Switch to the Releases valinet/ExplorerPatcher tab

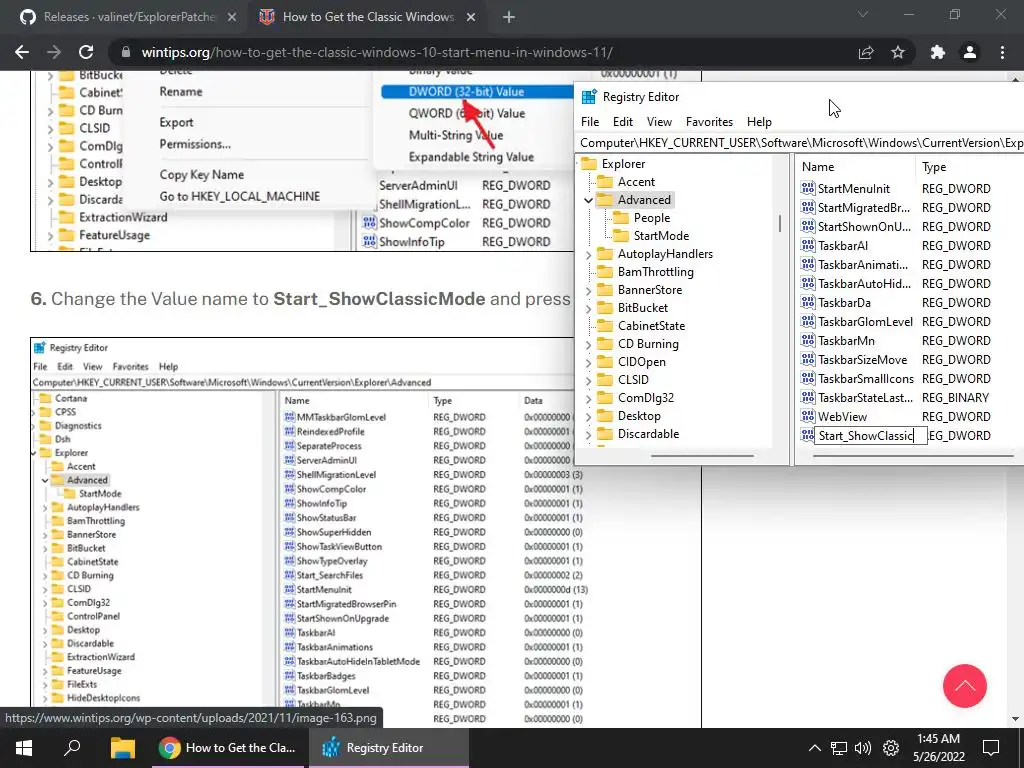click(129, 18)
